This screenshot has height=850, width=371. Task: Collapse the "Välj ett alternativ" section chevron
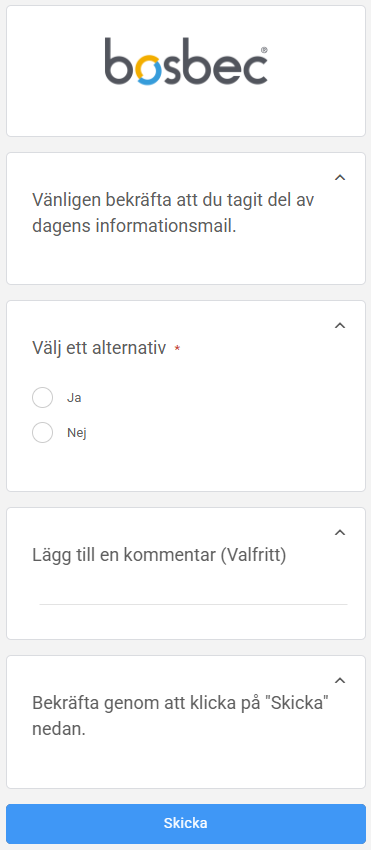point(340,325)
